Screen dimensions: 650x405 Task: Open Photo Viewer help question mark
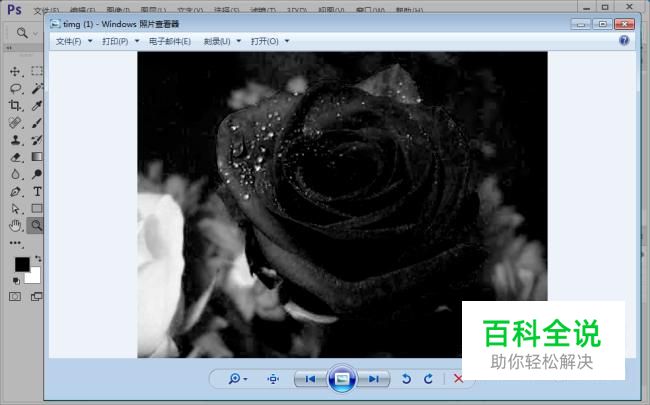[x=624, y=41]
